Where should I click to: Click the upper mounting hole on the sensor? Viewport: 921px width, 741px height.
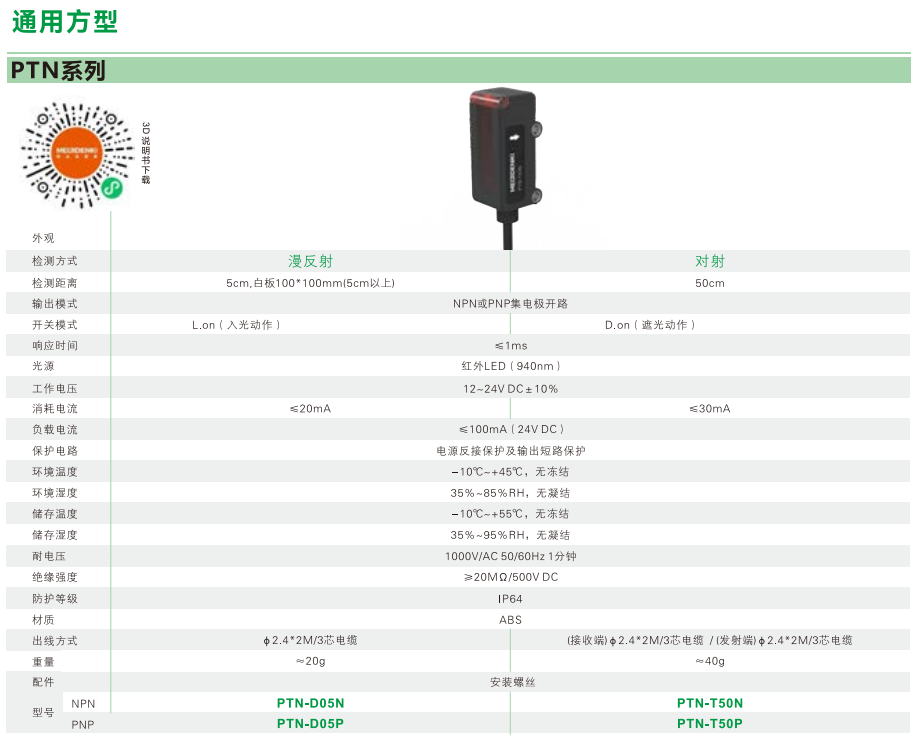pos(537,129)
